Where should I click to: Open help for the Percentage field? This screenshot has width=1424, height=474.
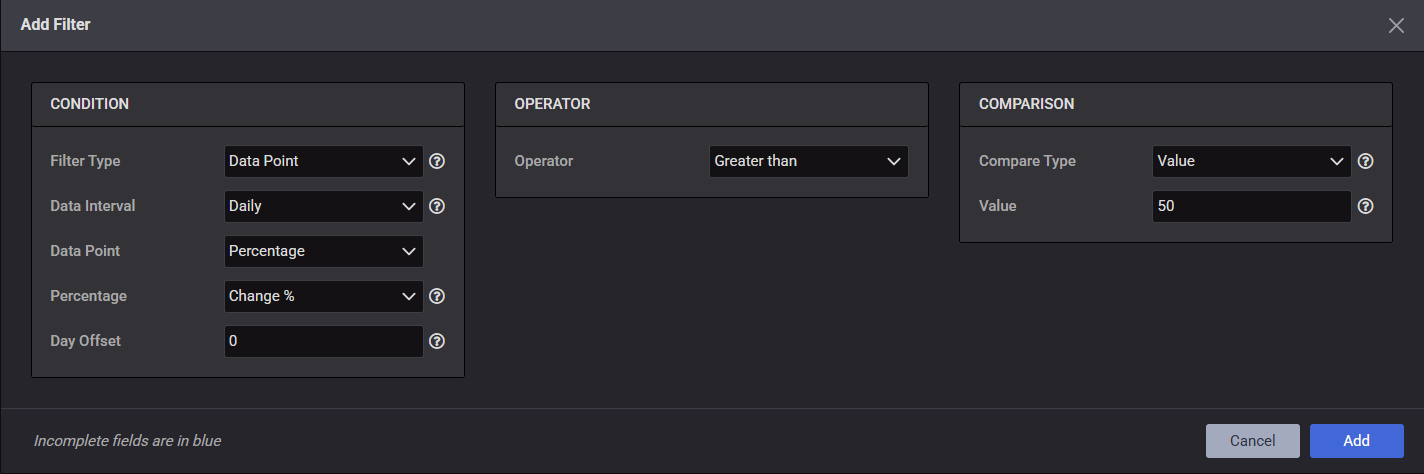(436, 296)
